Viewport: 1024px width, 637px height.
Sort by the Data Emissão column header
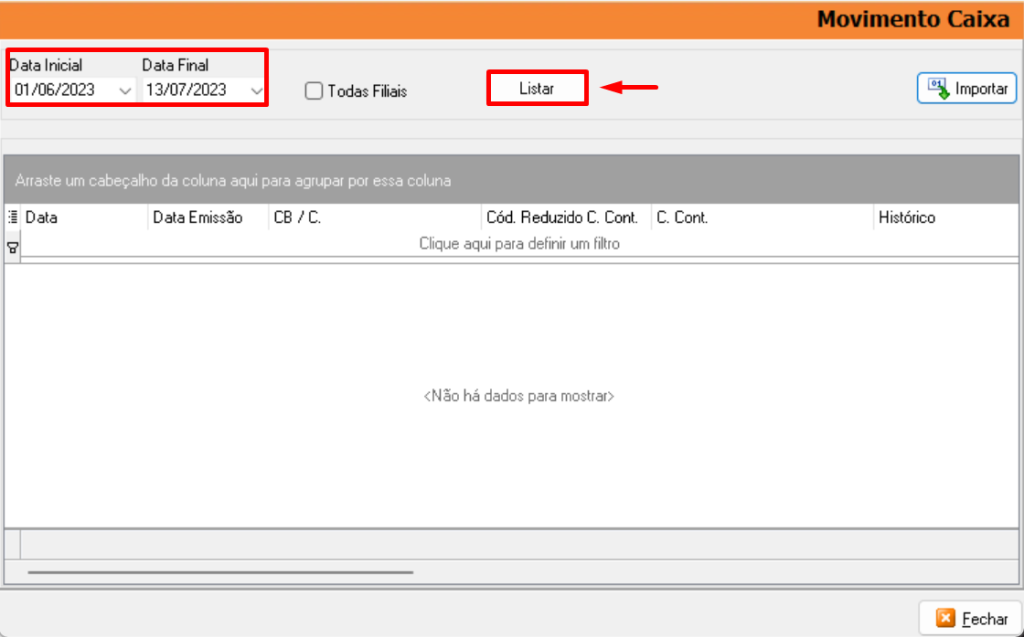pos(208,217)
